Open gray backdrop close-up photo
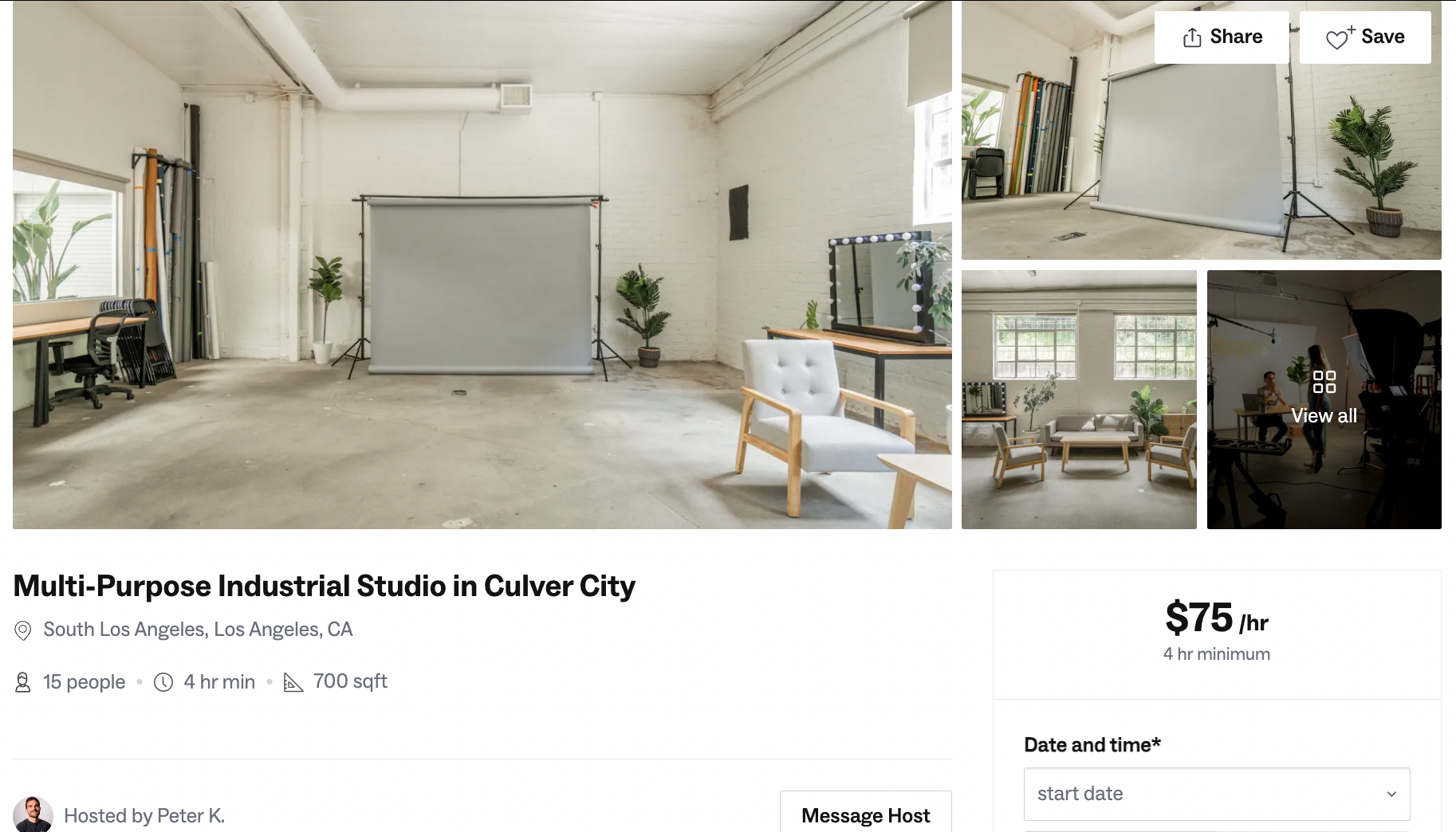1456x832 pixels. click(x=1202, y=130)
